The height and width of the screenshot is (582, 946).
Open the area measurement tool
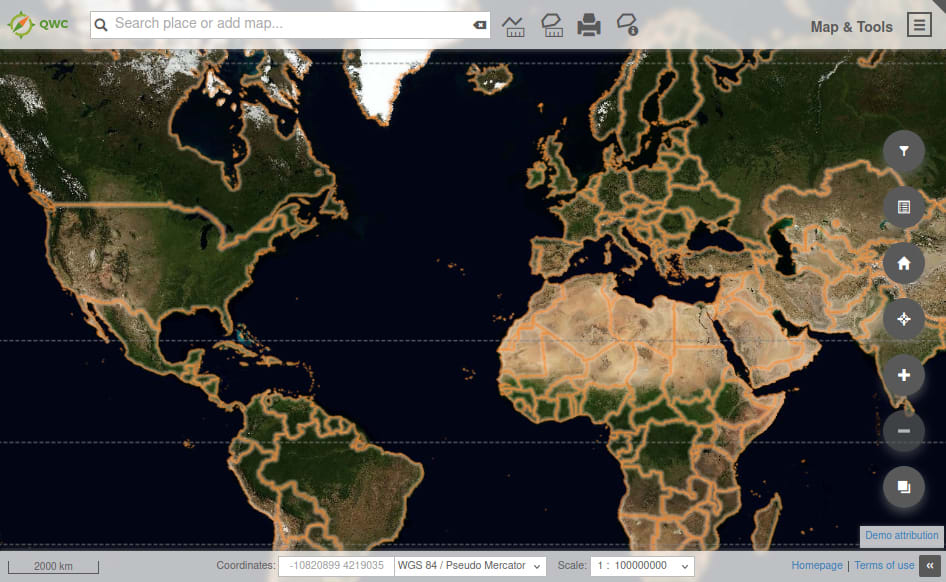pos(553,25)
